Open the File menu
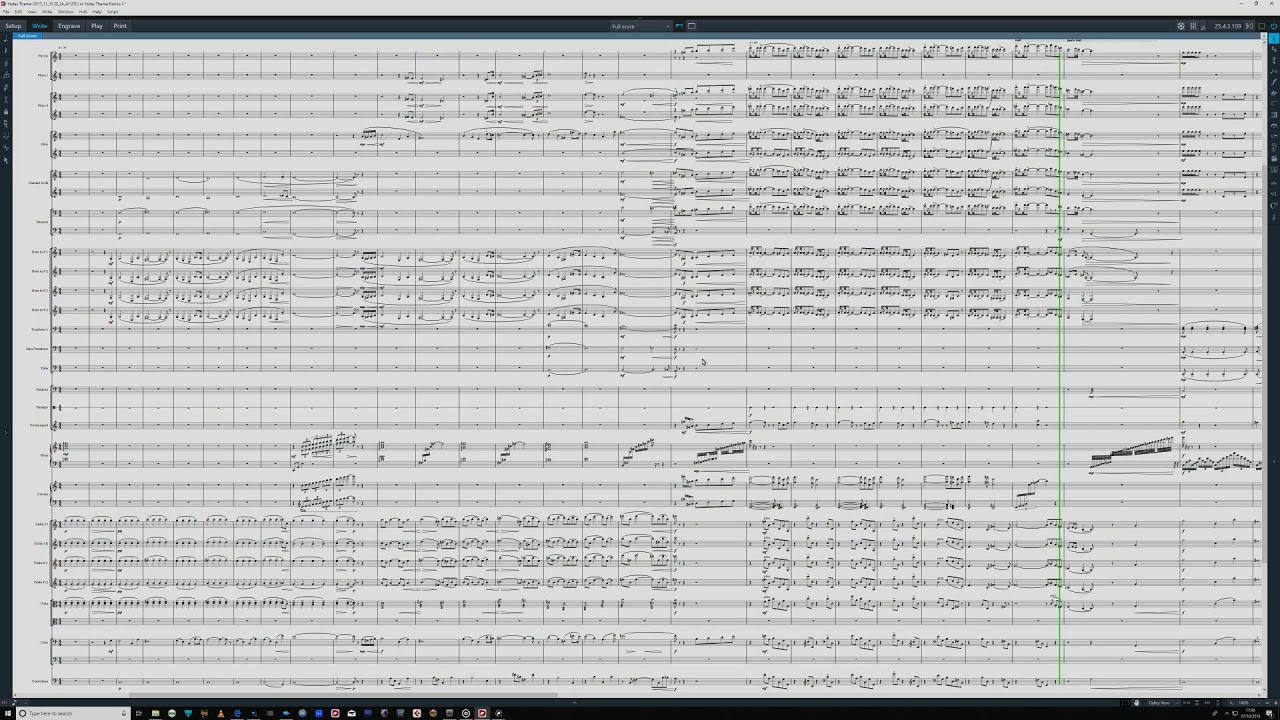Screen dimensions: 1280x720 [x=5, y=12]
